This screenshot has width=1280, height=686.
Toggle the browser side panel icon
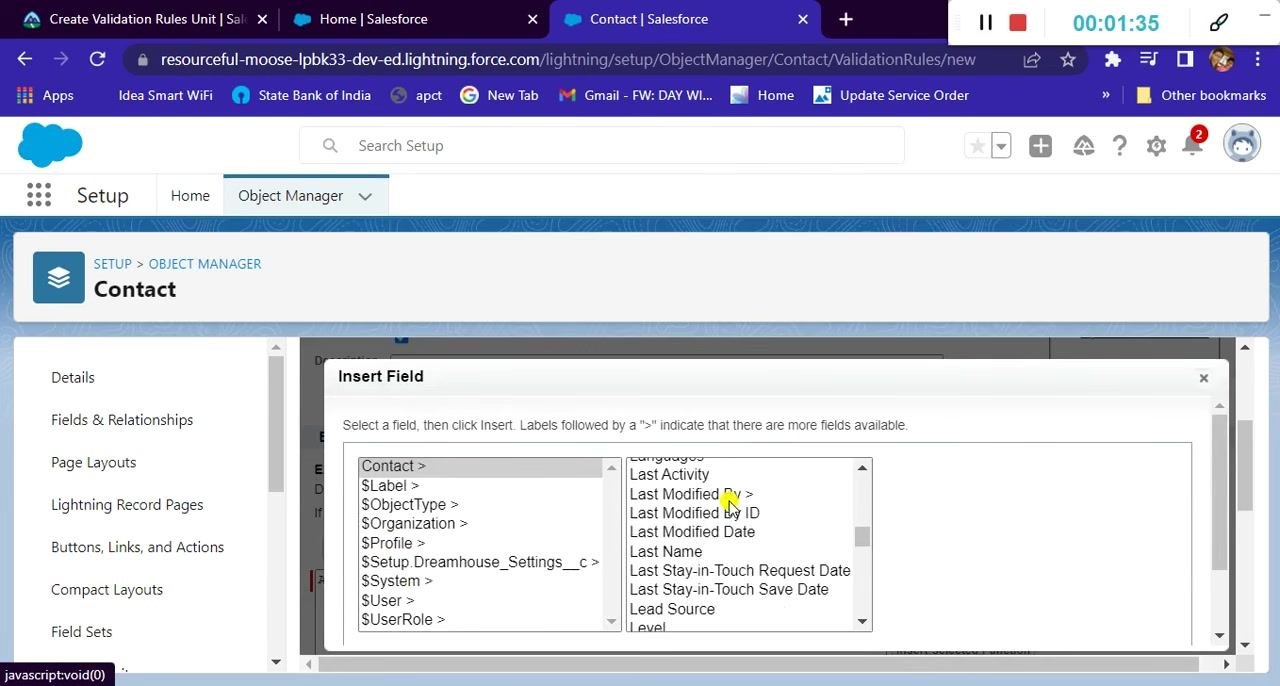point(1185,59)
